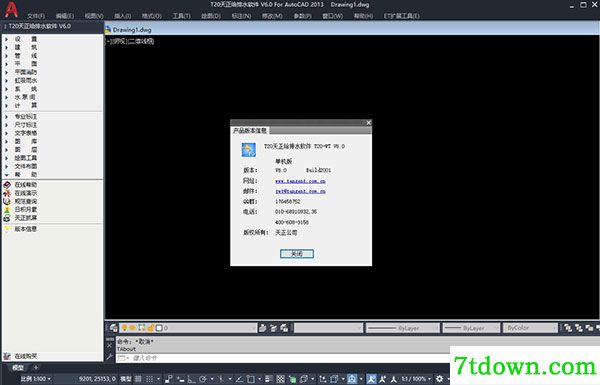Click the Drawing1.dwg file icon on the document tab

[x=108, y=29]
